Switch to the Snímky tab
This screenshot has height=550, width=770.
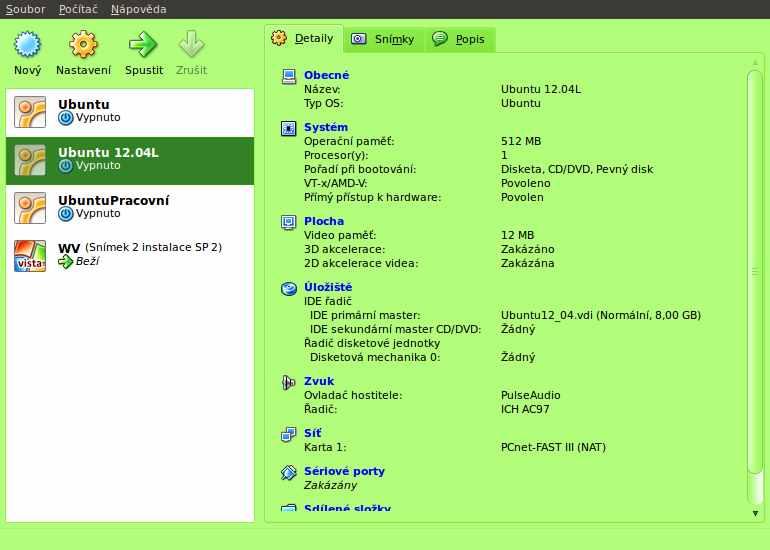384,39
